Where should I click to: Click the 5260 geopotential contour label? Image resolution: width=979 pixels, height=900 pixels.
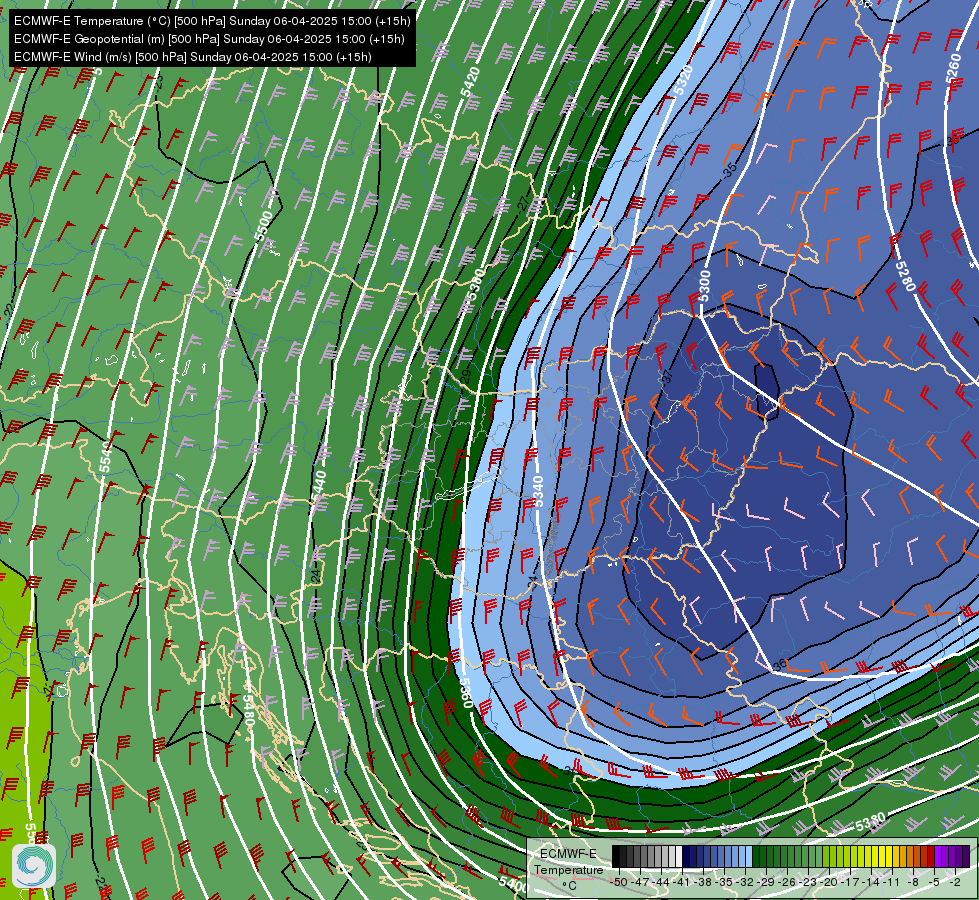coord(954,69)
